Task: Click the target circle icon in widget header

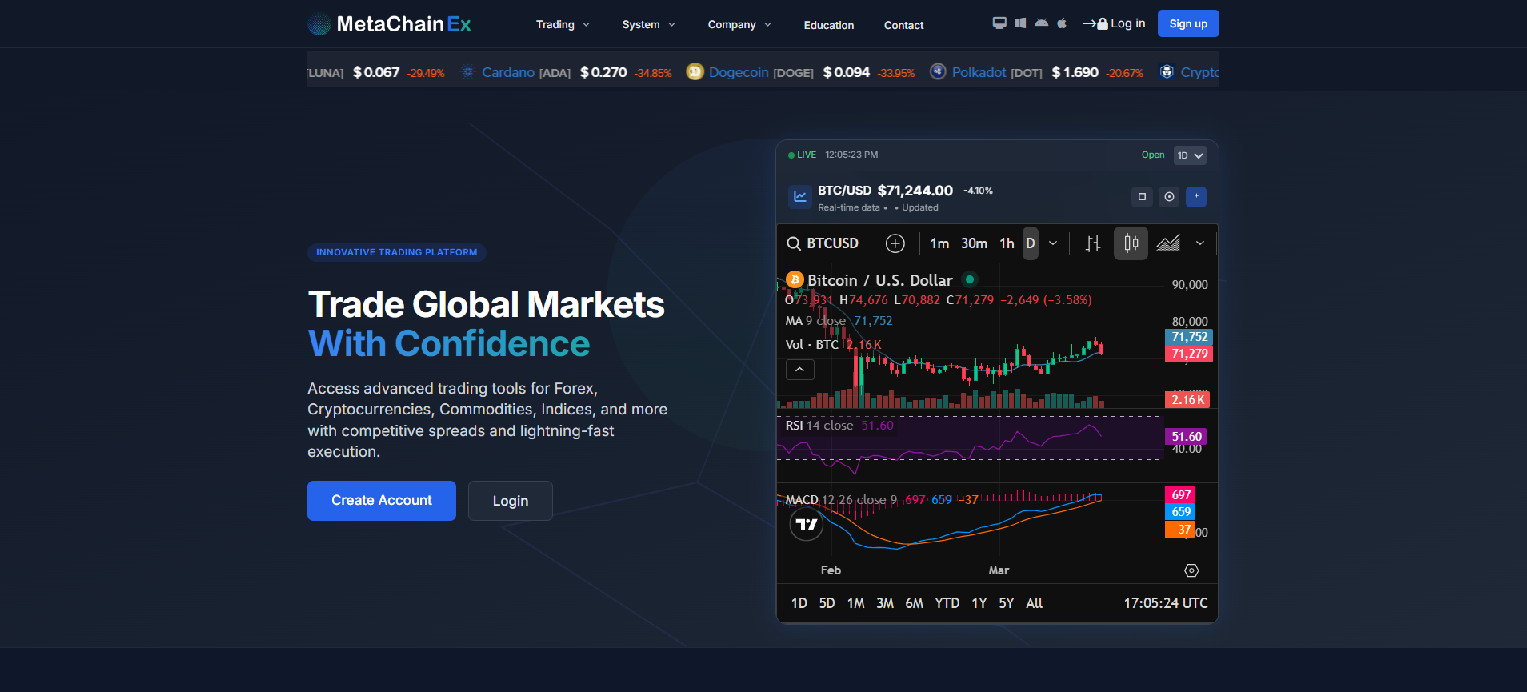Action: coord(1169,197)
